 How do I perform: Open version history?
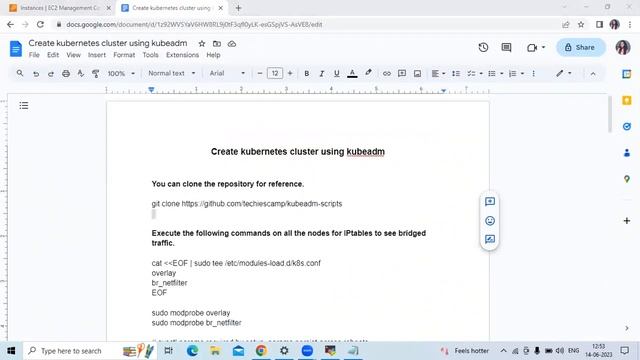point(483,47)
